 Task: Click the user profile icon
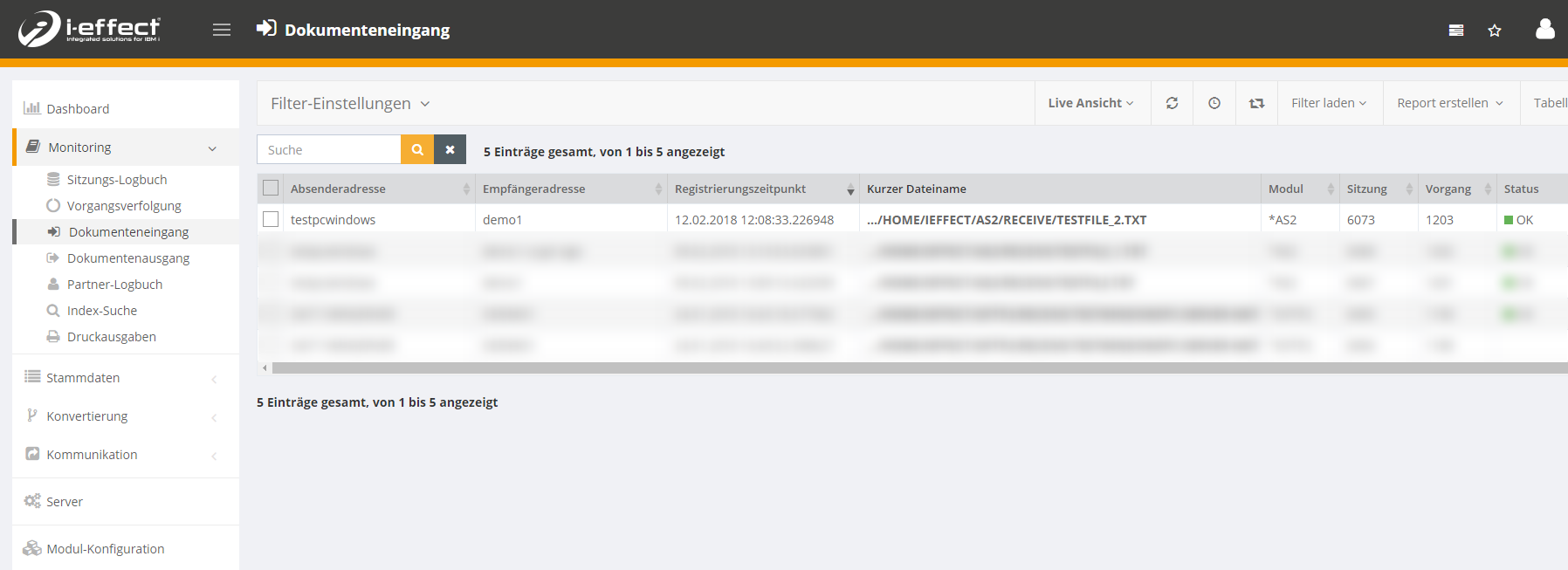(x=1544, y=30)
